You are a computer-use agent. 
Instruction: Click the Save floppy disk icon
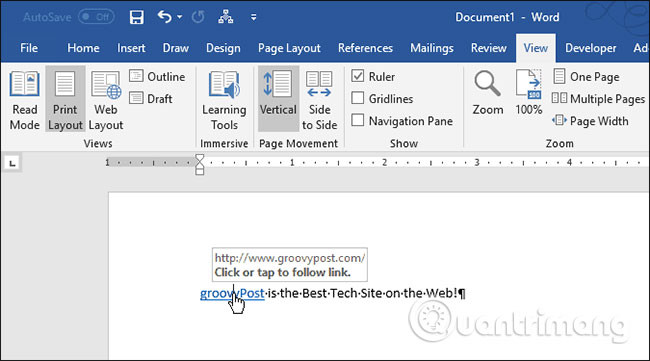[x=136, y=17]
